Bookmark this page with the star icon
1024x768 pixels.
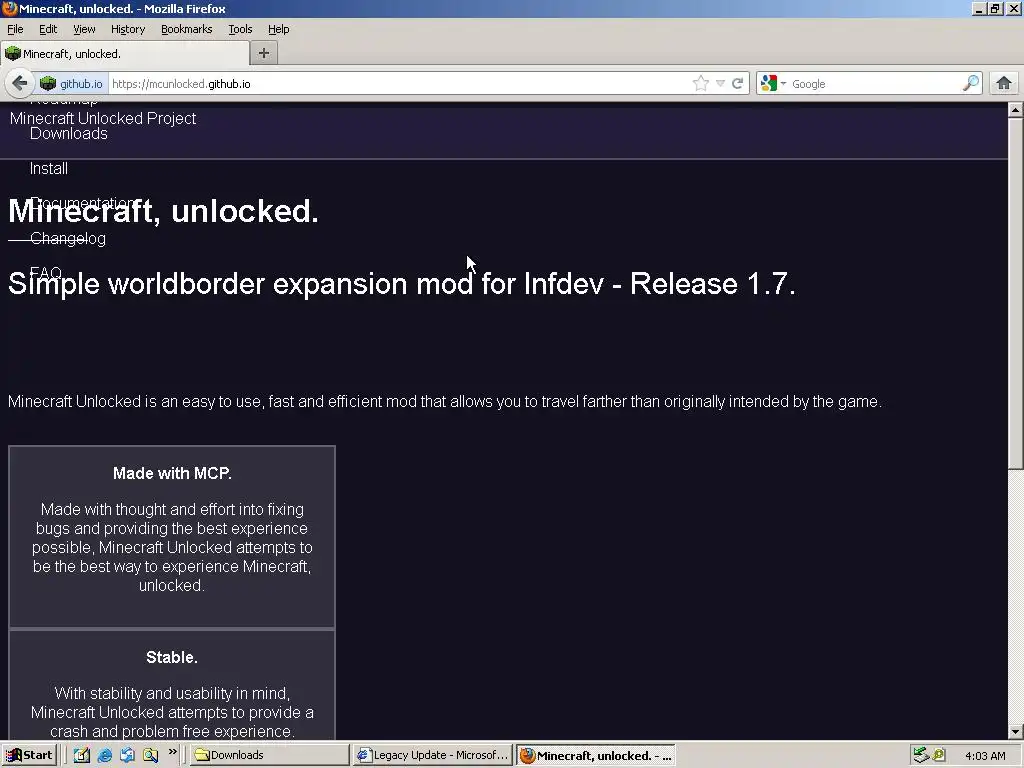701,84
